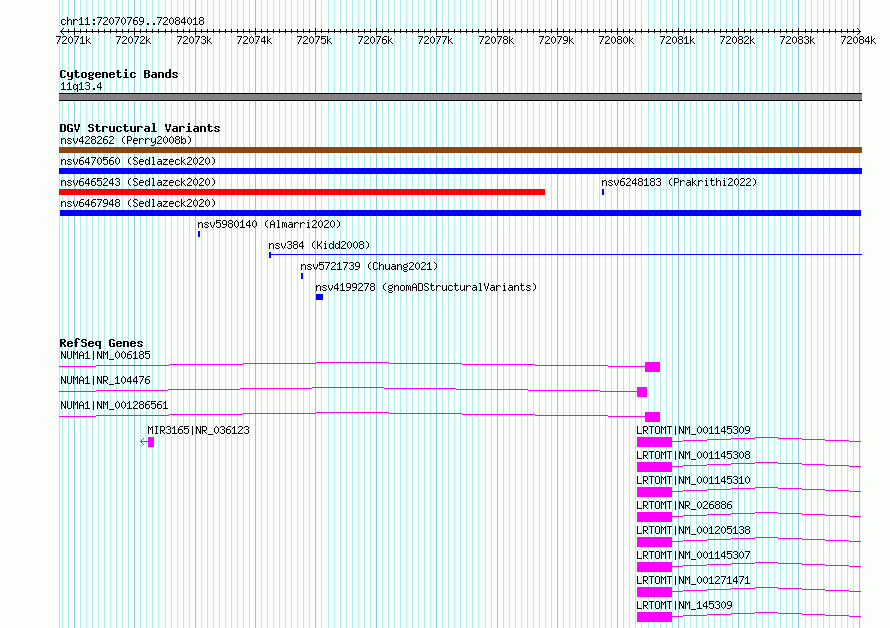Open the DGV Structural Variants track title
Screen dimensions: 890x628
(140, 128)
